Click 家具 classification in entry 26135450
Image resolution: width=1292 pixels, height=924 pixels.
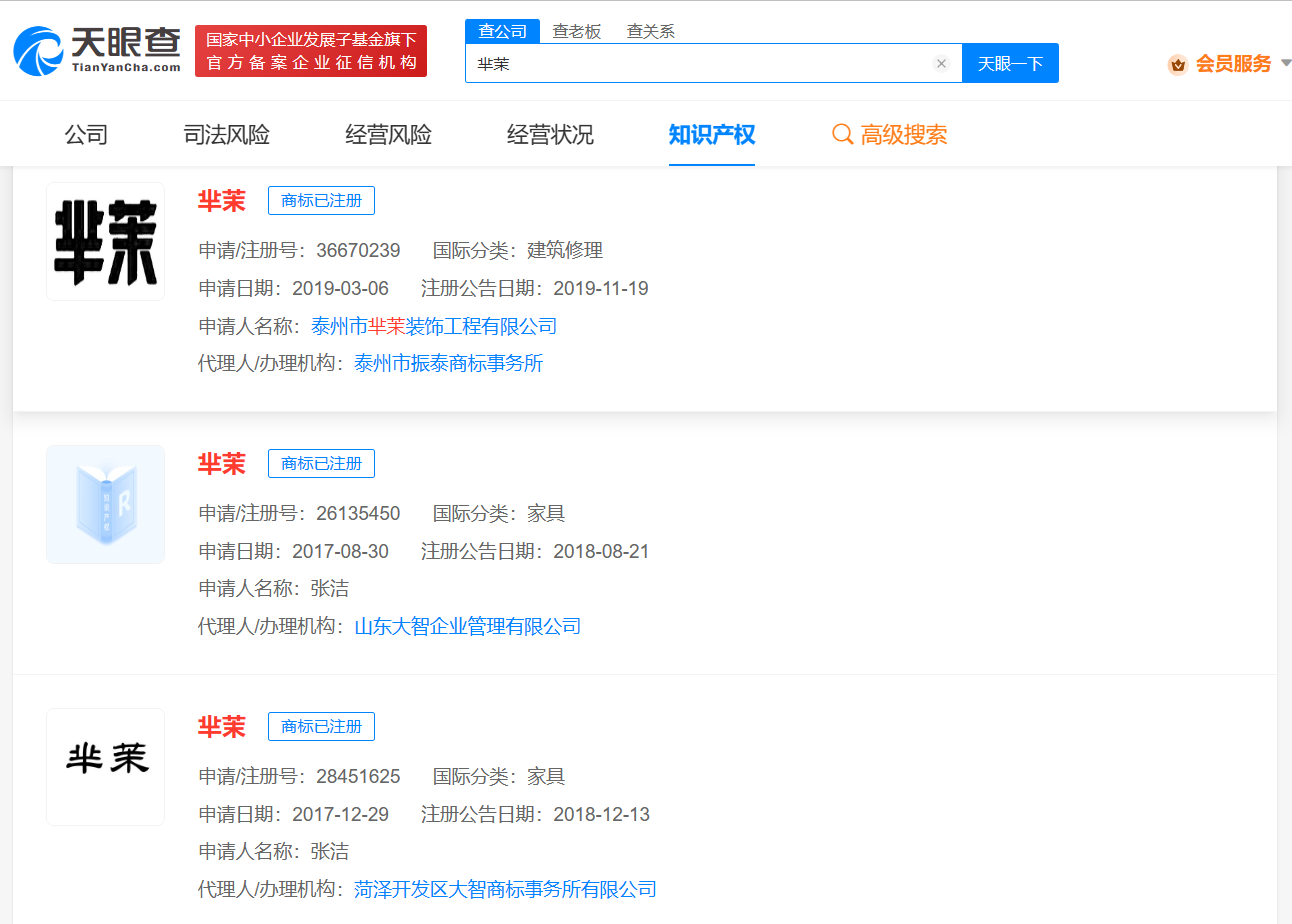546,513
